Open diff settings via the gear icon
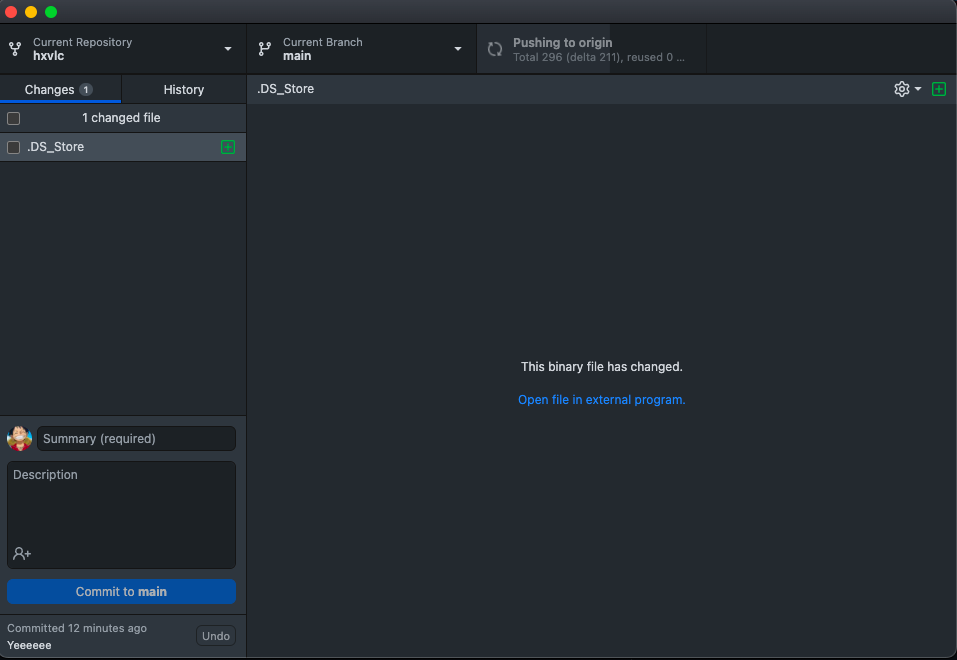The width and height of the screenshot is (957, 660). [900, 89]
